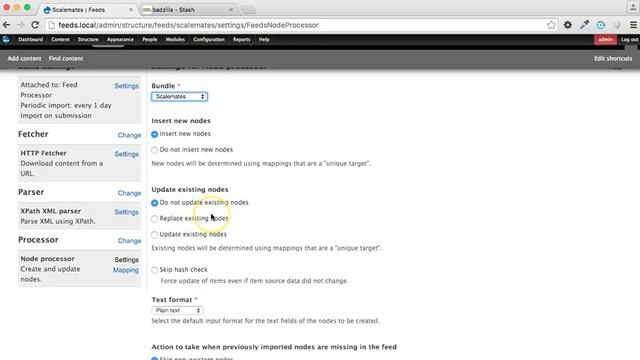The width and height of the screenshot is (640, 360).
Task: Open Reports in admin menu
Action: 242,40
